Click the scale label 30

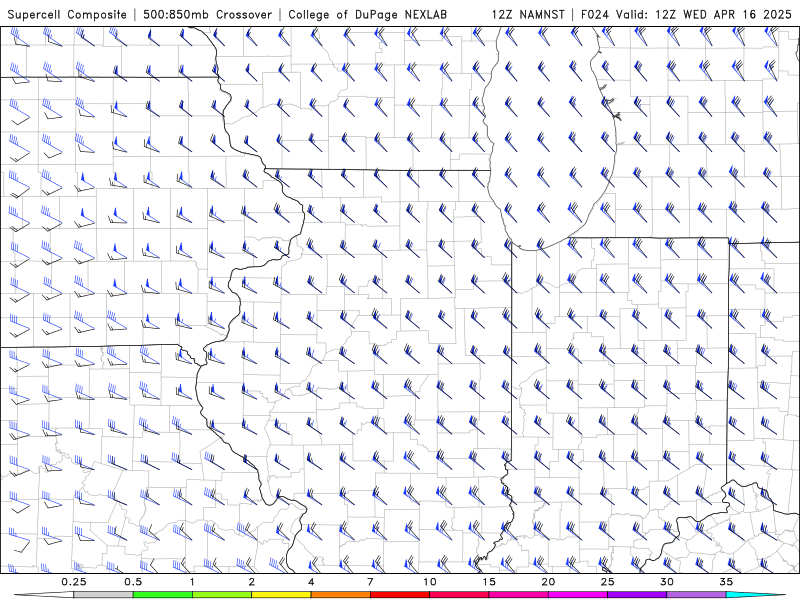[x=666, y=582]
